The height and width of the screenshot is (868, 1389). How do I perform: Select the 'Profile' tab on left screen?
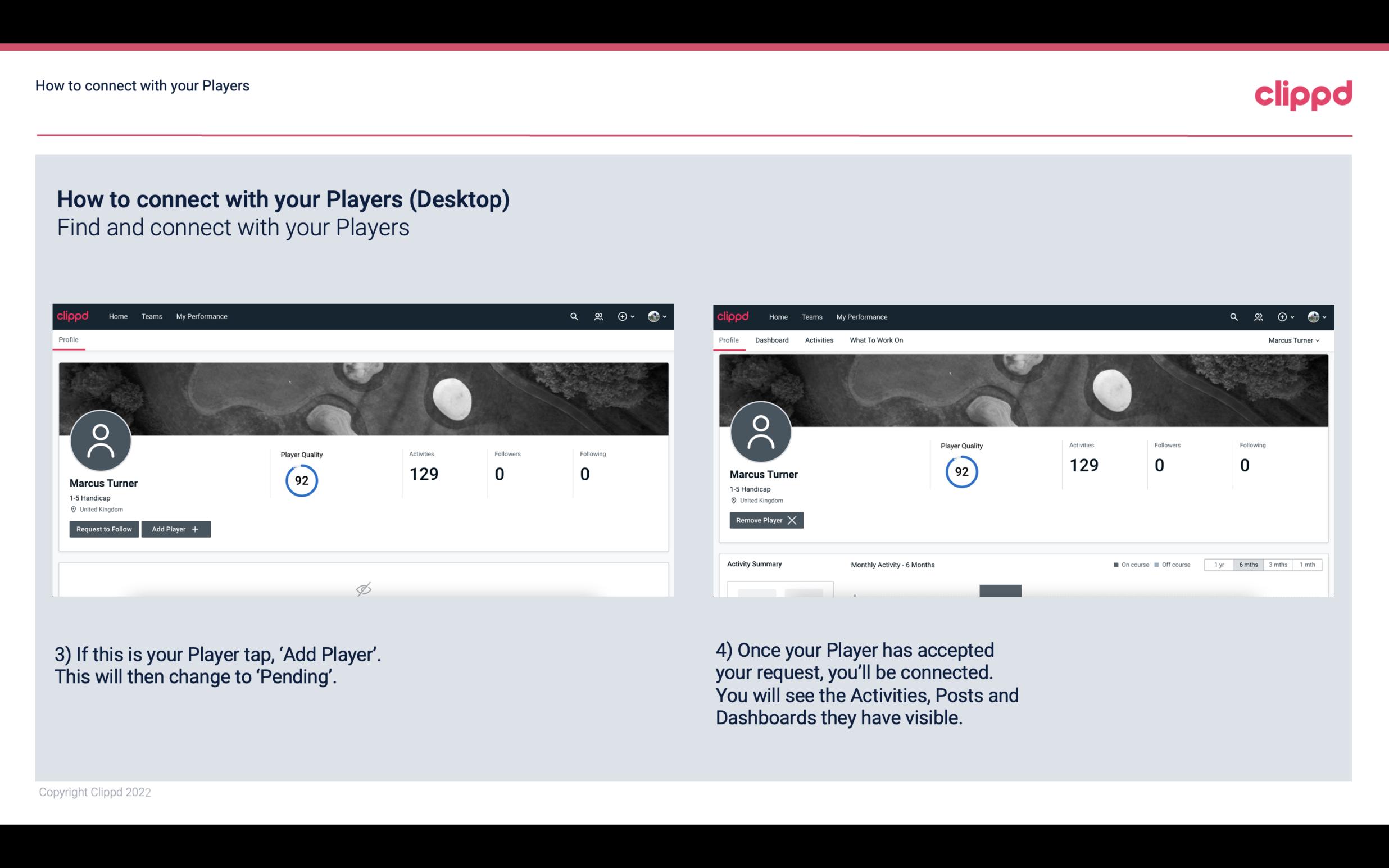[67, 340]
